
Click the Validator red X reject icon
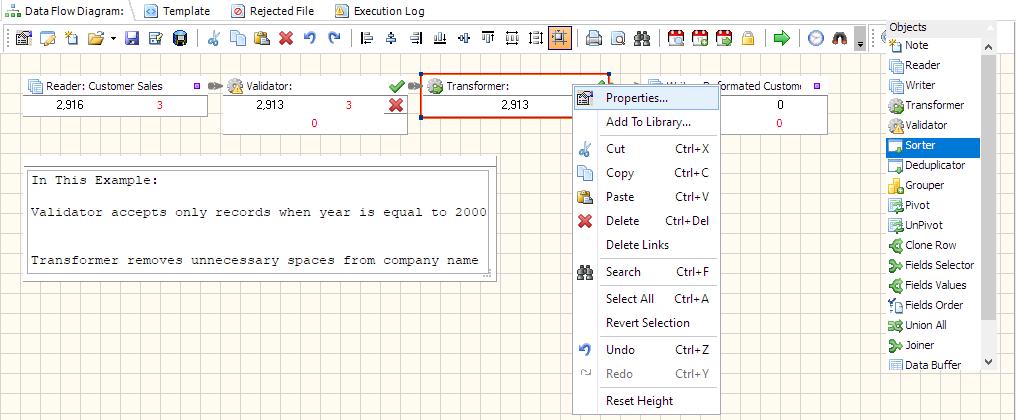tap(396, 105)
